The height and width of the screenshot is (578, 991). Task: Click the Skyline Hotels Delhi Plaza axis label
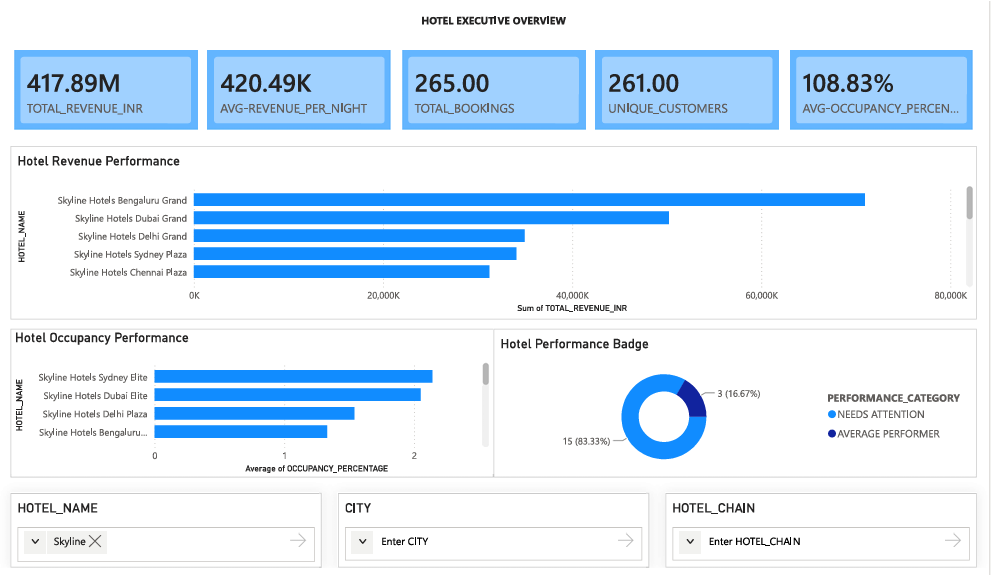pos(95,414)
